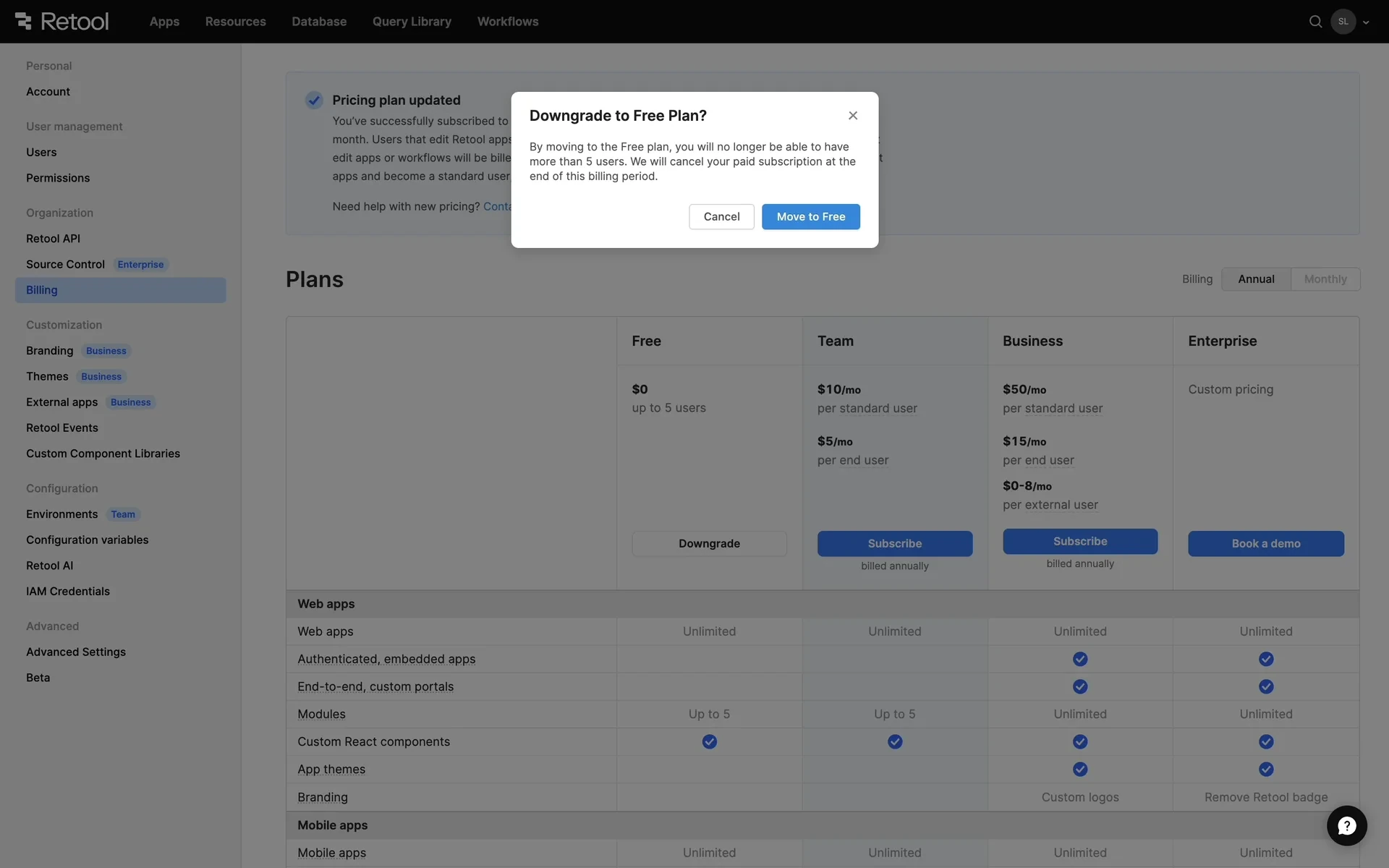
Task: Open Retool API settings
Action: pos(53,239)
